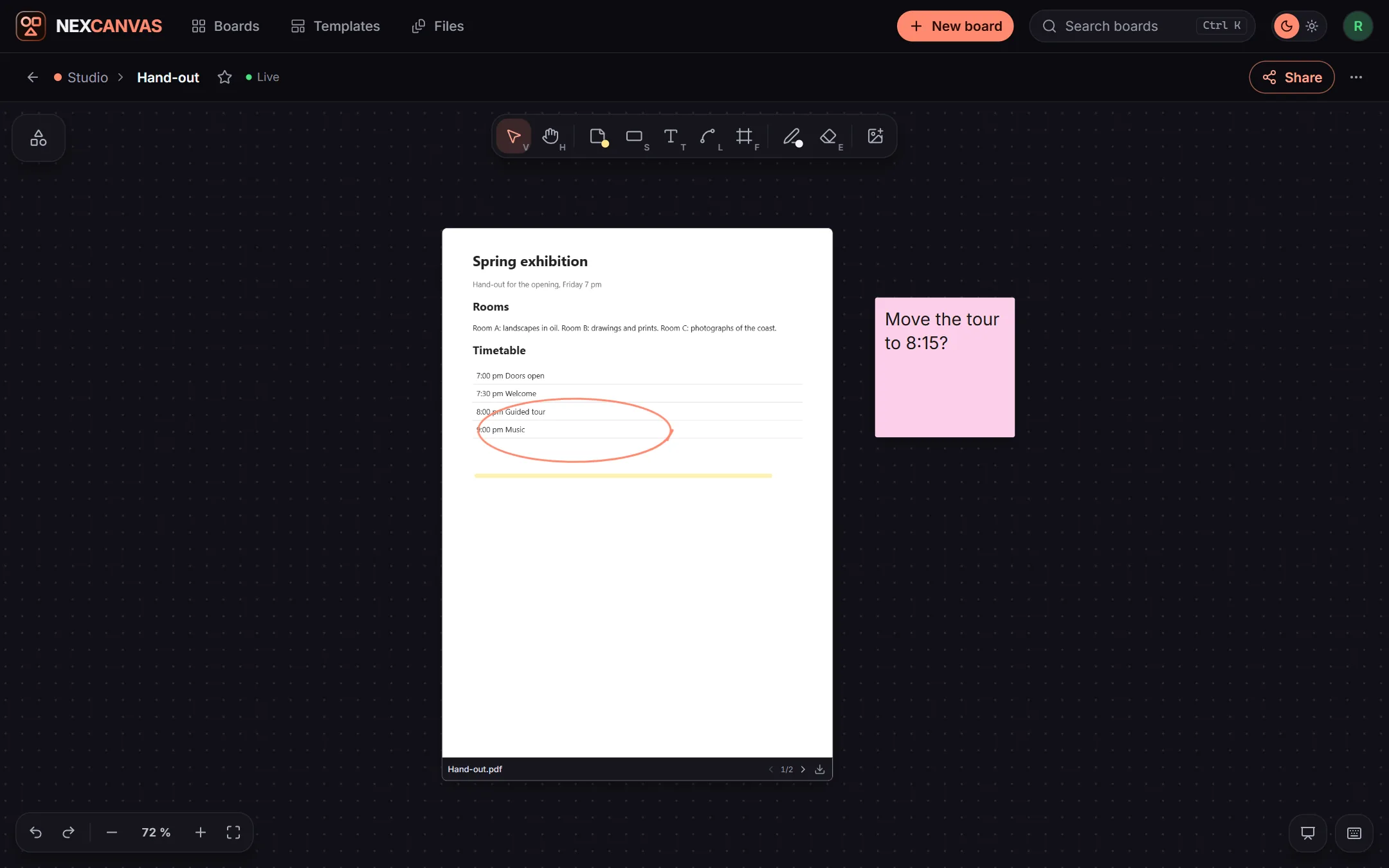Select the Line connector tool

(708, 136)
